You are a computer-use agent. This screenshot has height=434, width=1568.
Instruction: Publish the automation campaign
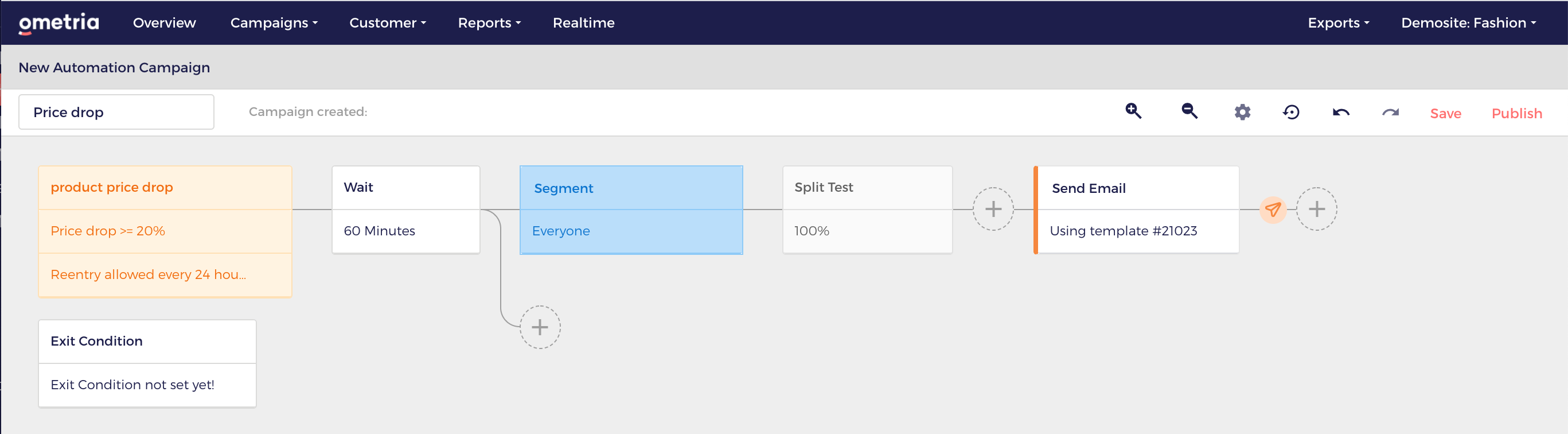tap(1516, 113)
